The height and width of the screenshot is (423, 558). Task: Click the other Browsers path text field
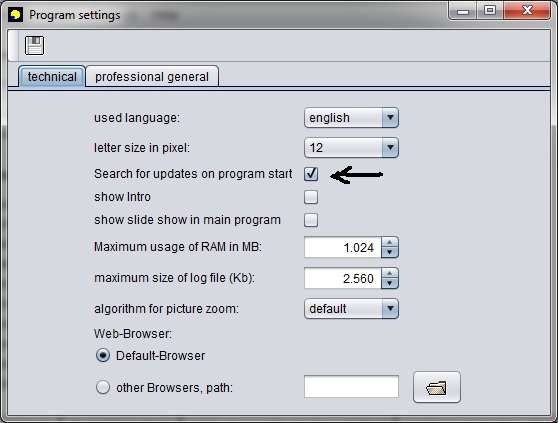[351, 386]
